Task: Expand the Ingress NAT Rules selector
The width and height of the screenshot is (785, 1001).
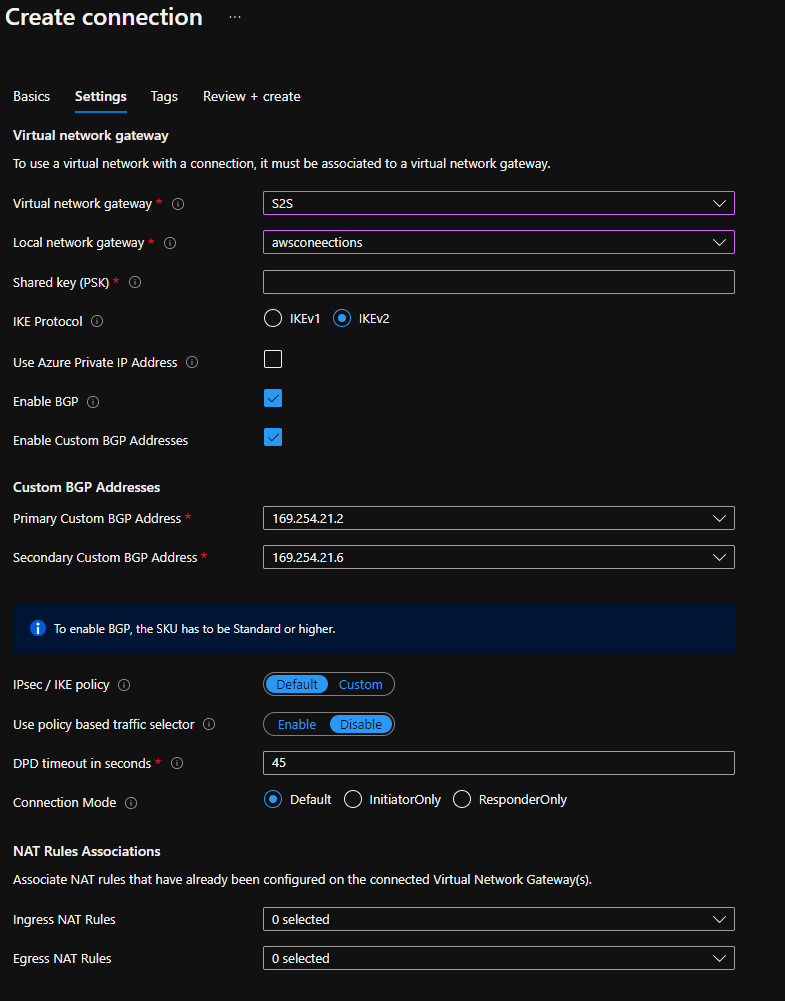Action: pos(719,918)
